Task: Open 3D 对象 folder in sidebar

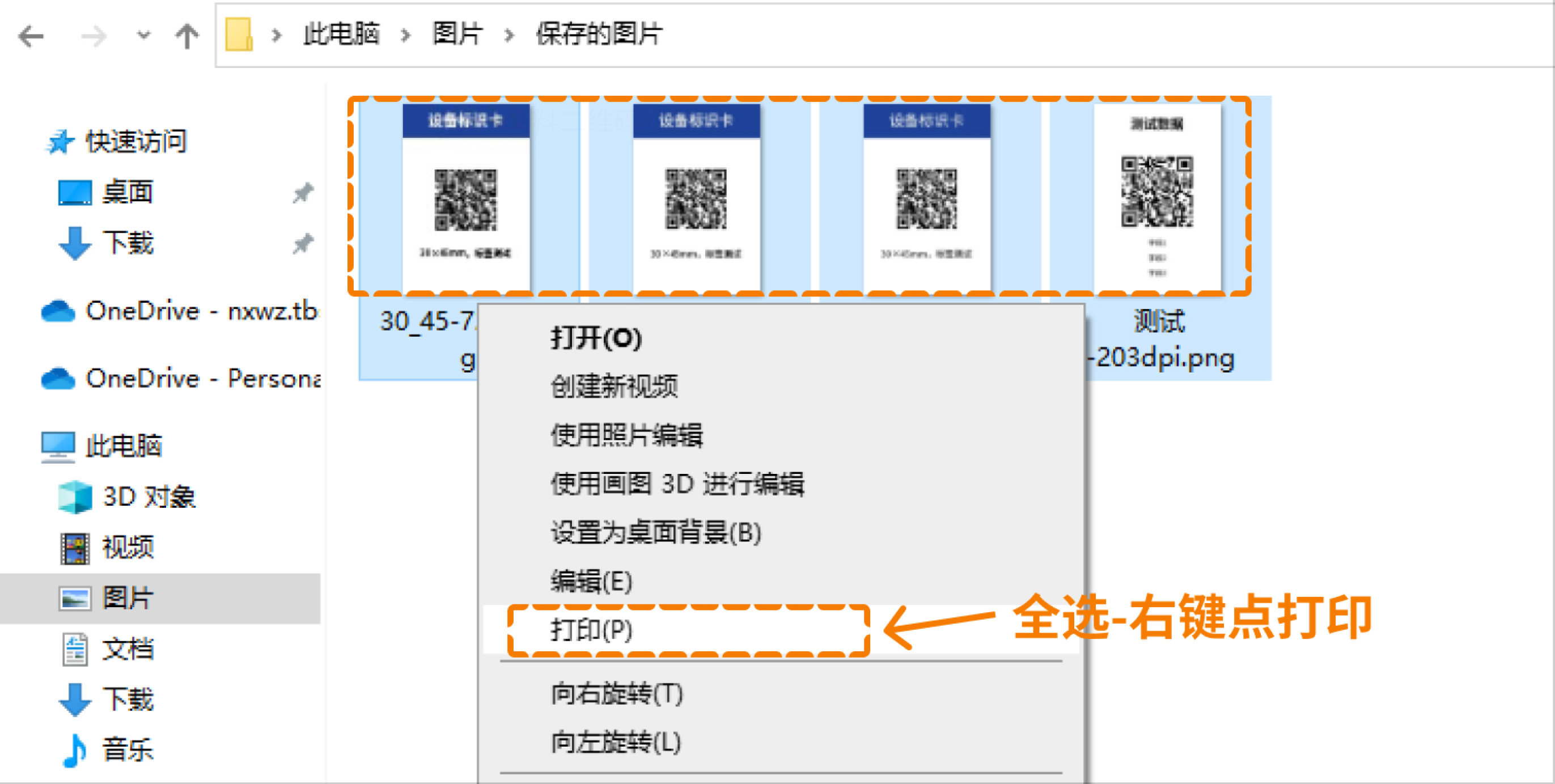Action: 149,497
